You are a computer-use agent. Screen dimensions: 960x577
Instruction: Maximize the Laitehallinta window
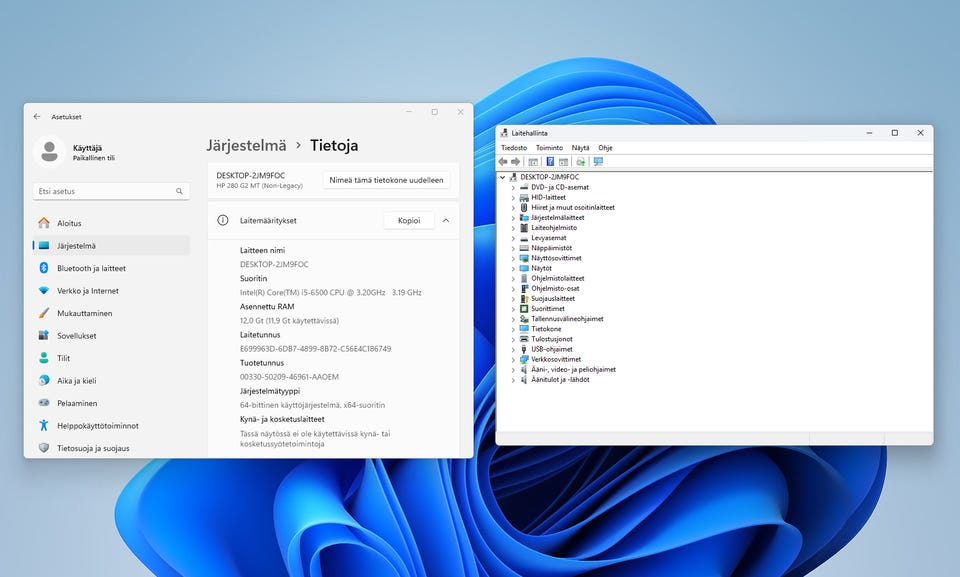(x=894, y=133)
